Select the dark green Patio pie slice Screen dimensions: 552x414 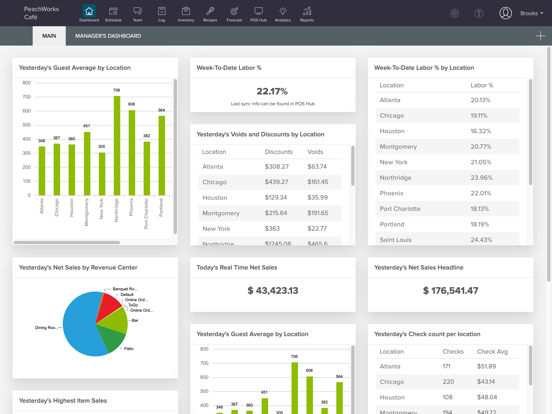(x=113, y=338)
